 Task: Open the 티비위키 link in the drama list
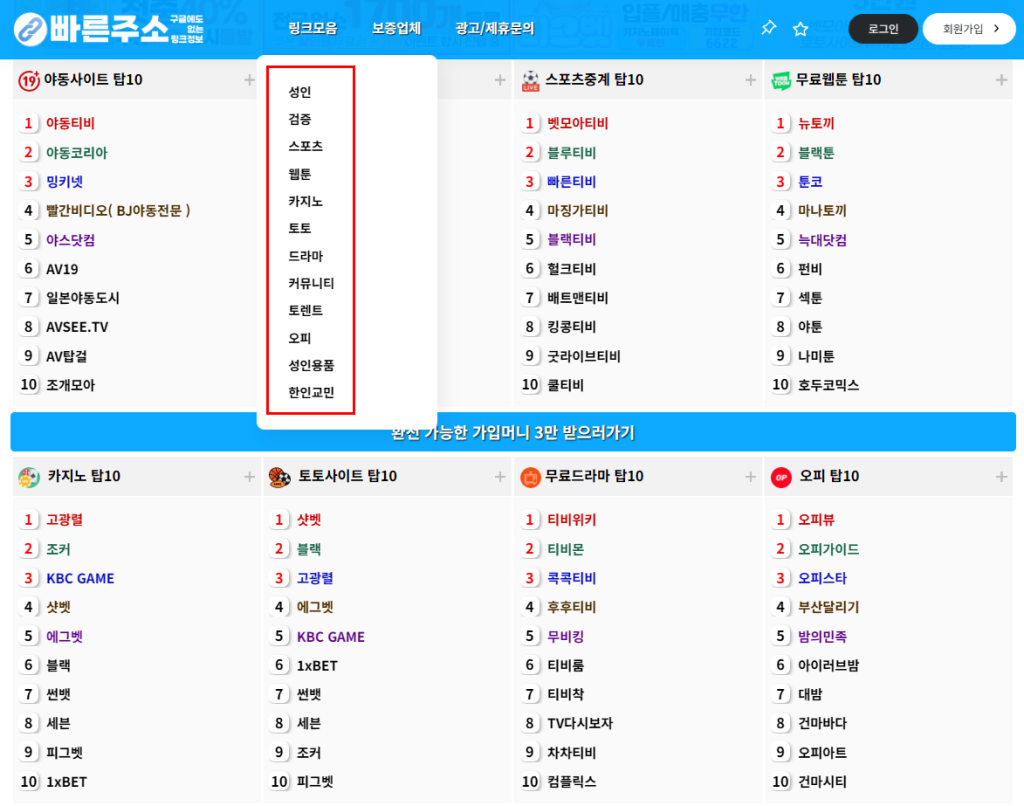point(571,520)
